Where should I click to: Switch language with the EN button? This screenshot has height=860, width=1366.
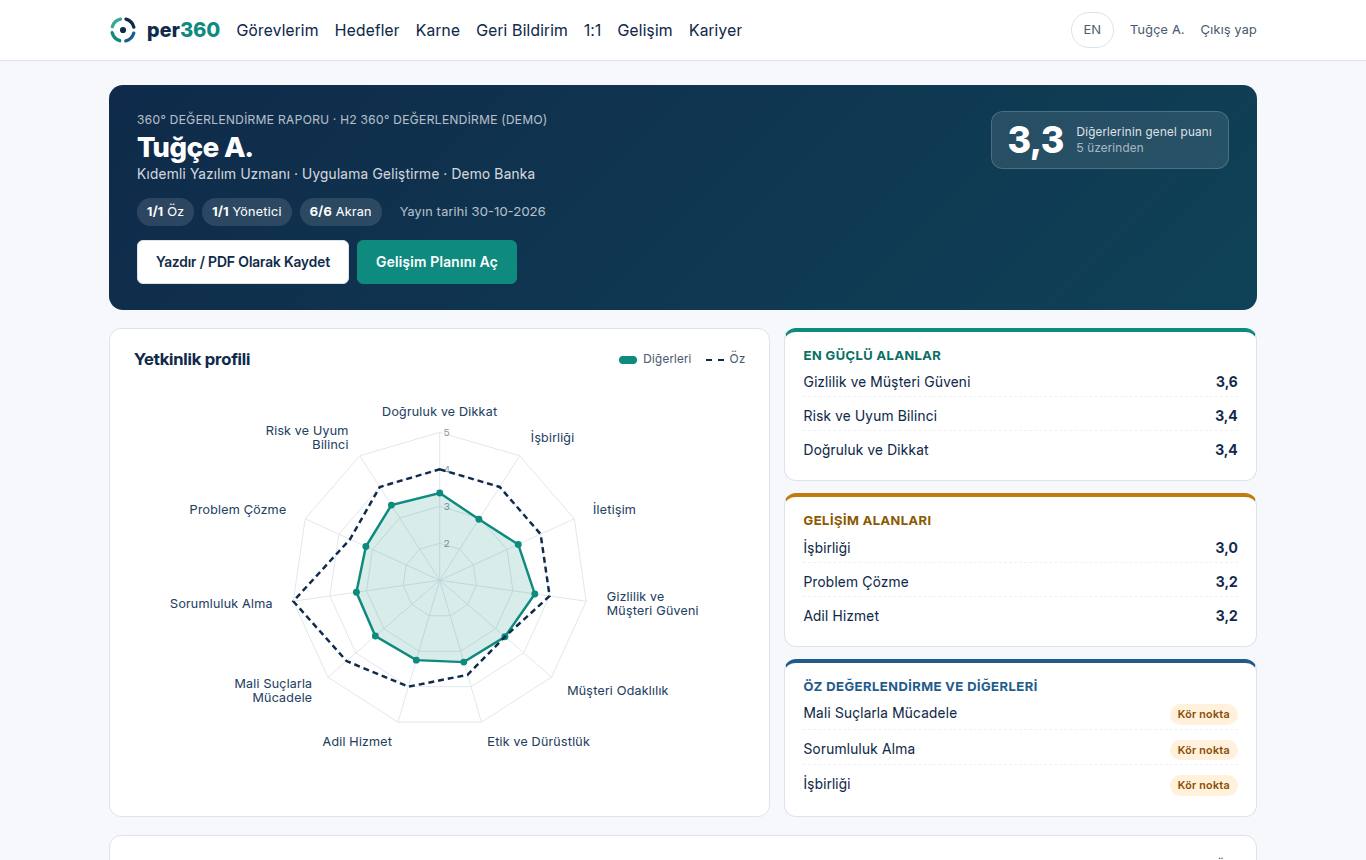[1092, 30]
